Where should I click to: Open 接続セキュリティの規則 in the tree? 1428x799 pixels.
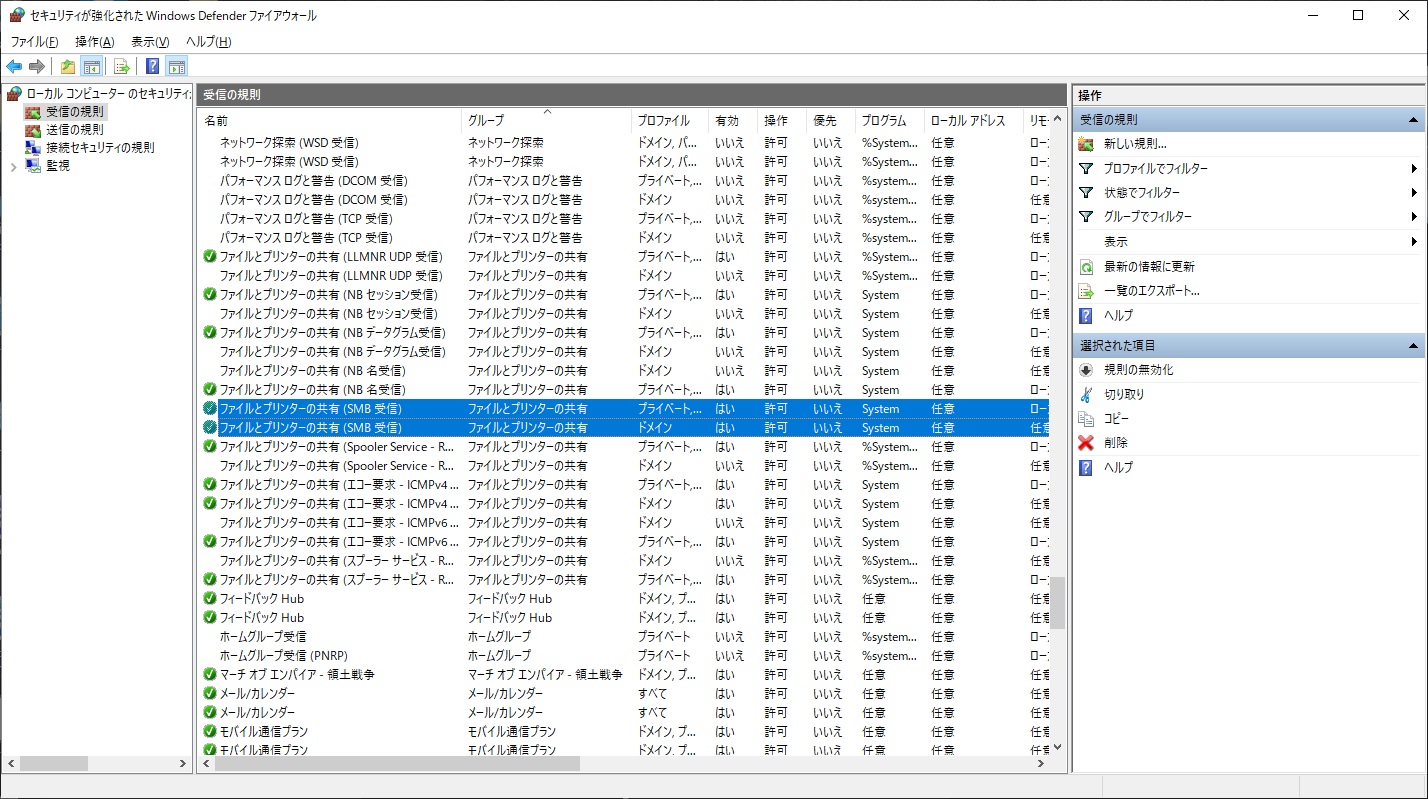tap(99, 148)
